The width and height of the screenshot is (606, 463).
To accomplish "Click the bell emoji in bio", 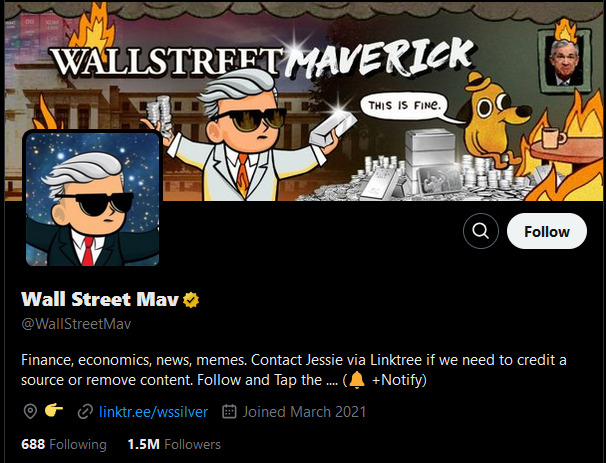I will pos(357,380).
